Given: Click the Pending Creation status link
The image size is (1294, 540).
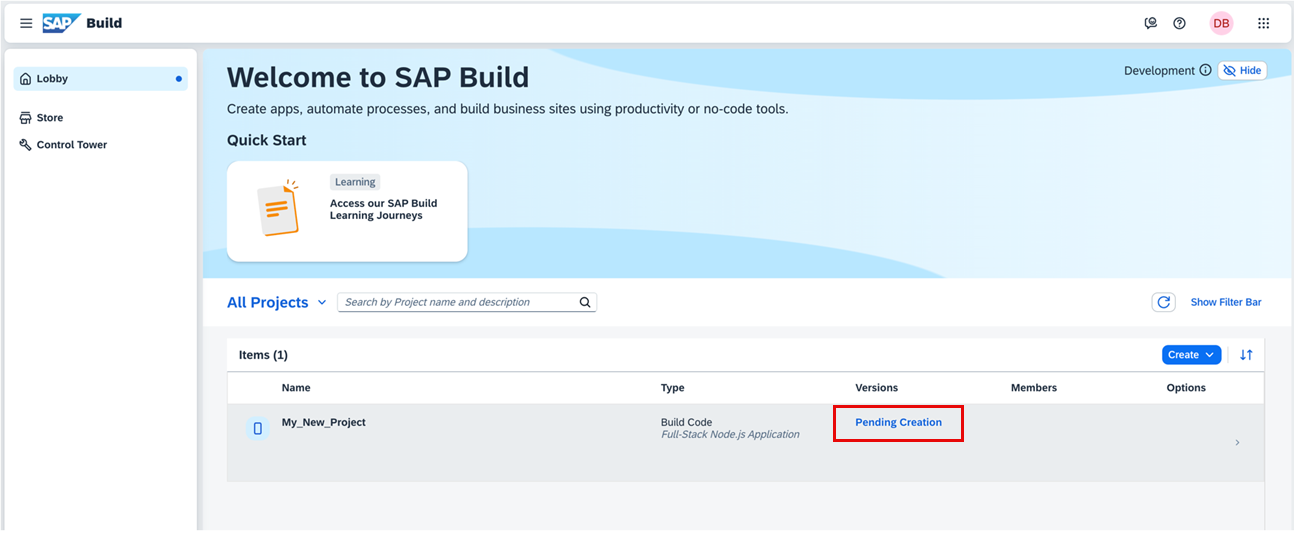Looking at the screenshot, I should coord(898,422).
